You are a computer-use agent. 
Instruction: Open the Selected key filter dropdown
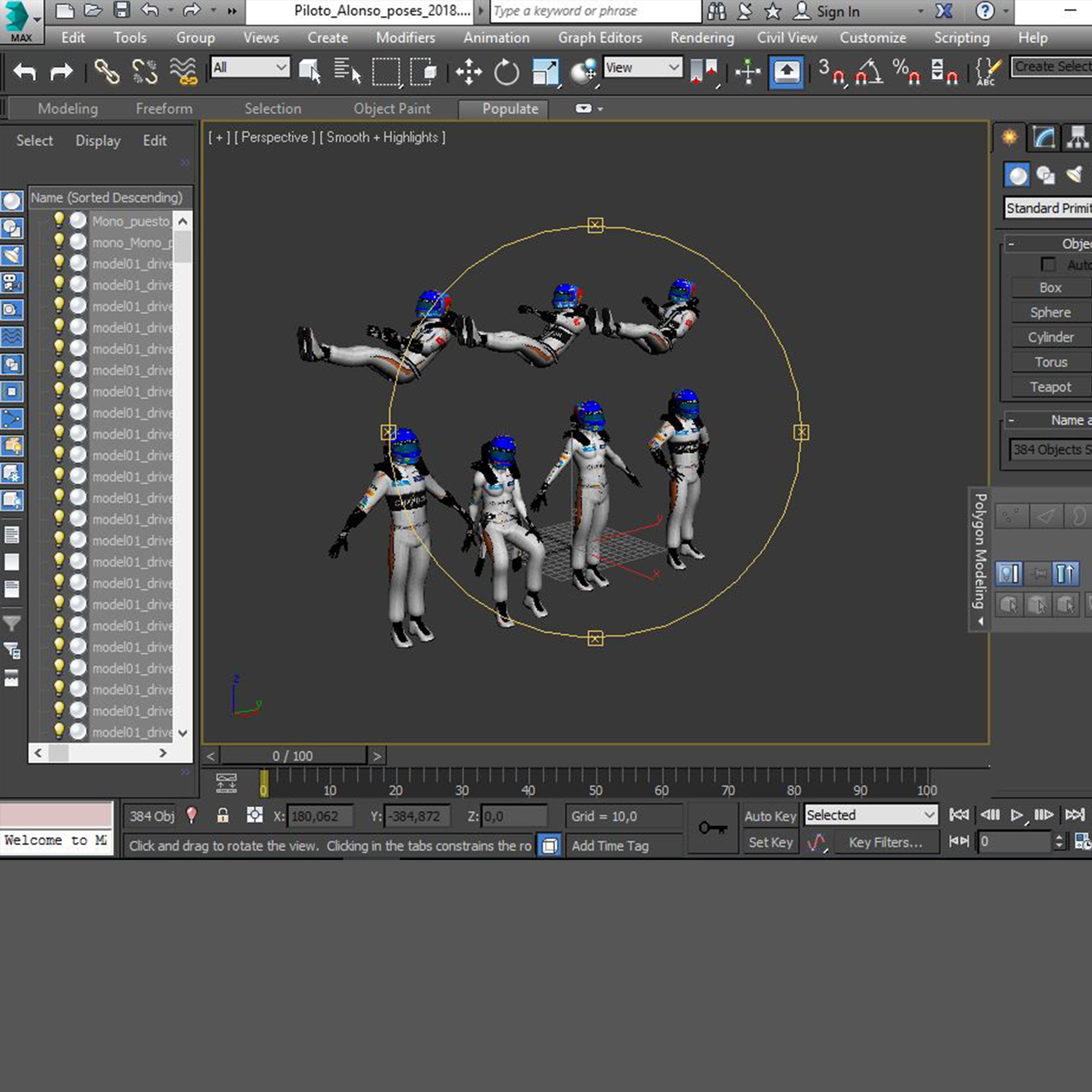pyautogui.click(x=871, y=815)
